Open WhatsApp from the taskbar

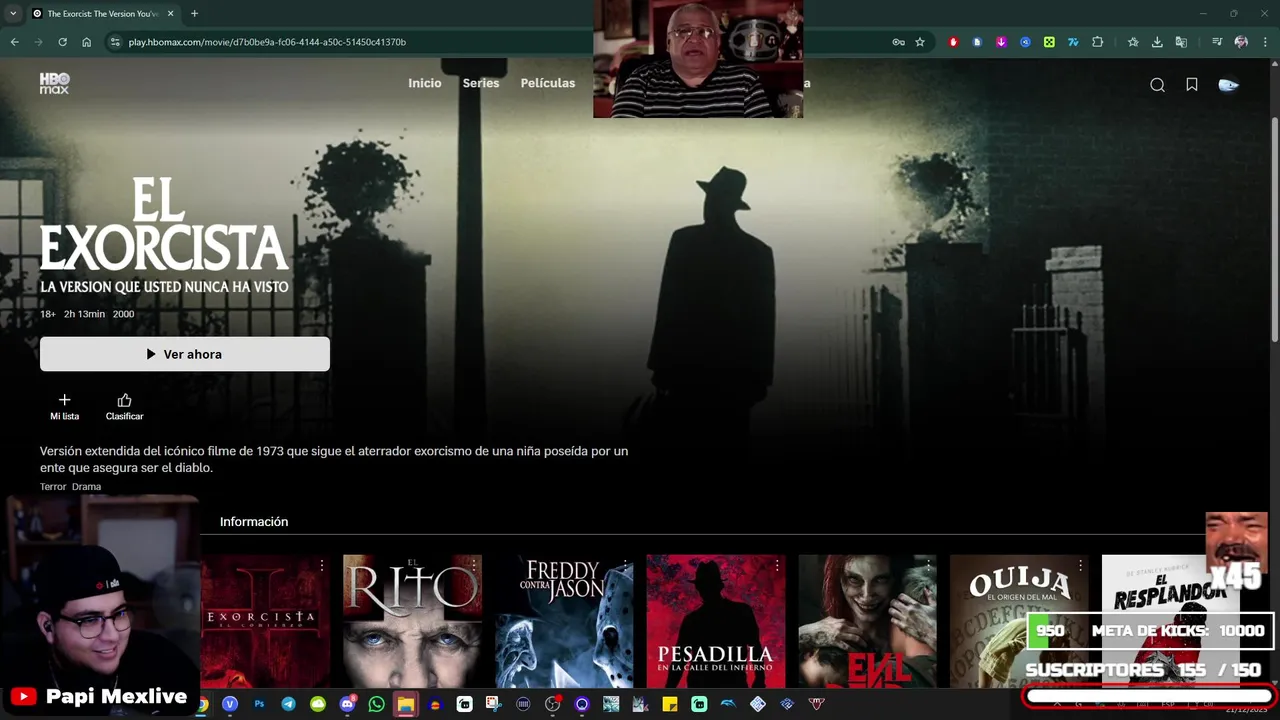pos(376,704)
